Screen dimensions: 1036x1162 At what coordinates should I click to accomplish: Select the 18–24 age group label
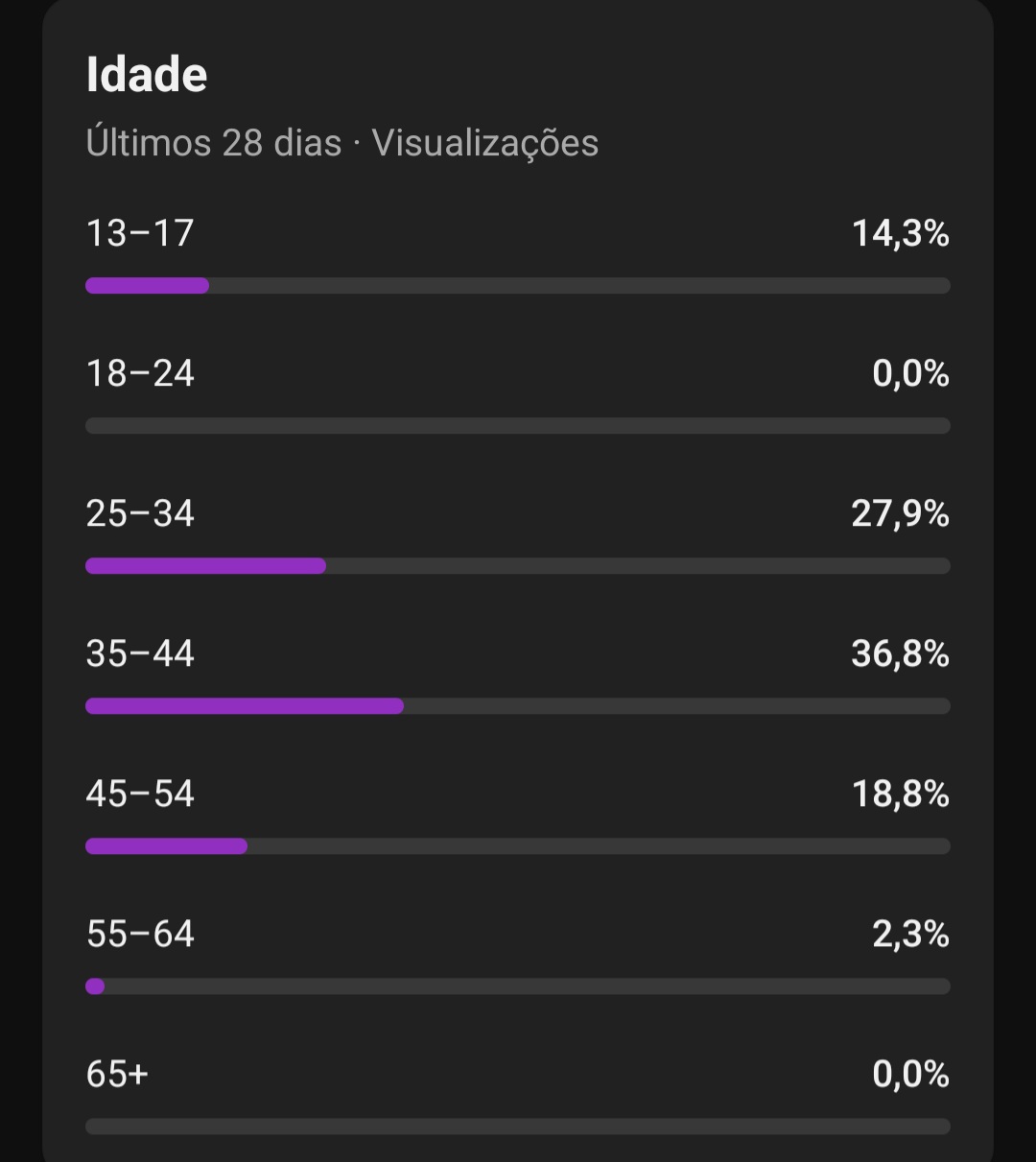[140, 373]
